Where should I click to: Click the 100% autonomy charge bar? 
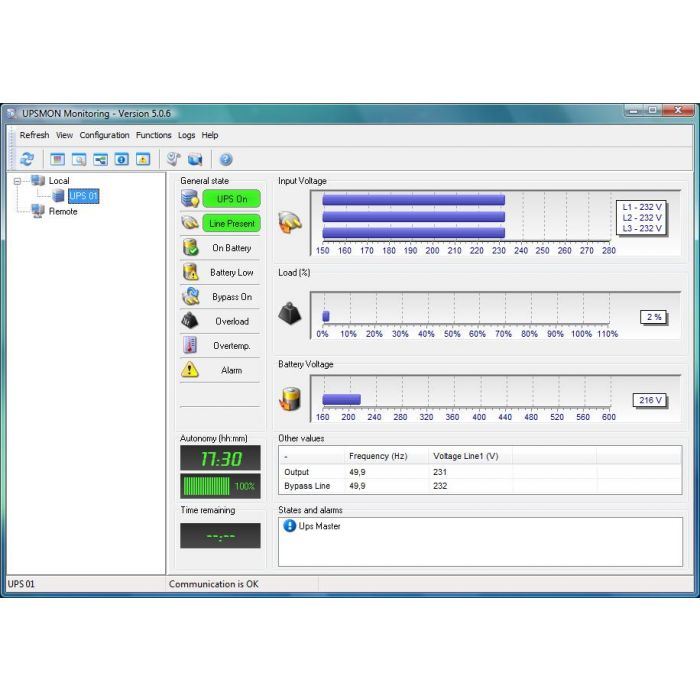(219, 486)
